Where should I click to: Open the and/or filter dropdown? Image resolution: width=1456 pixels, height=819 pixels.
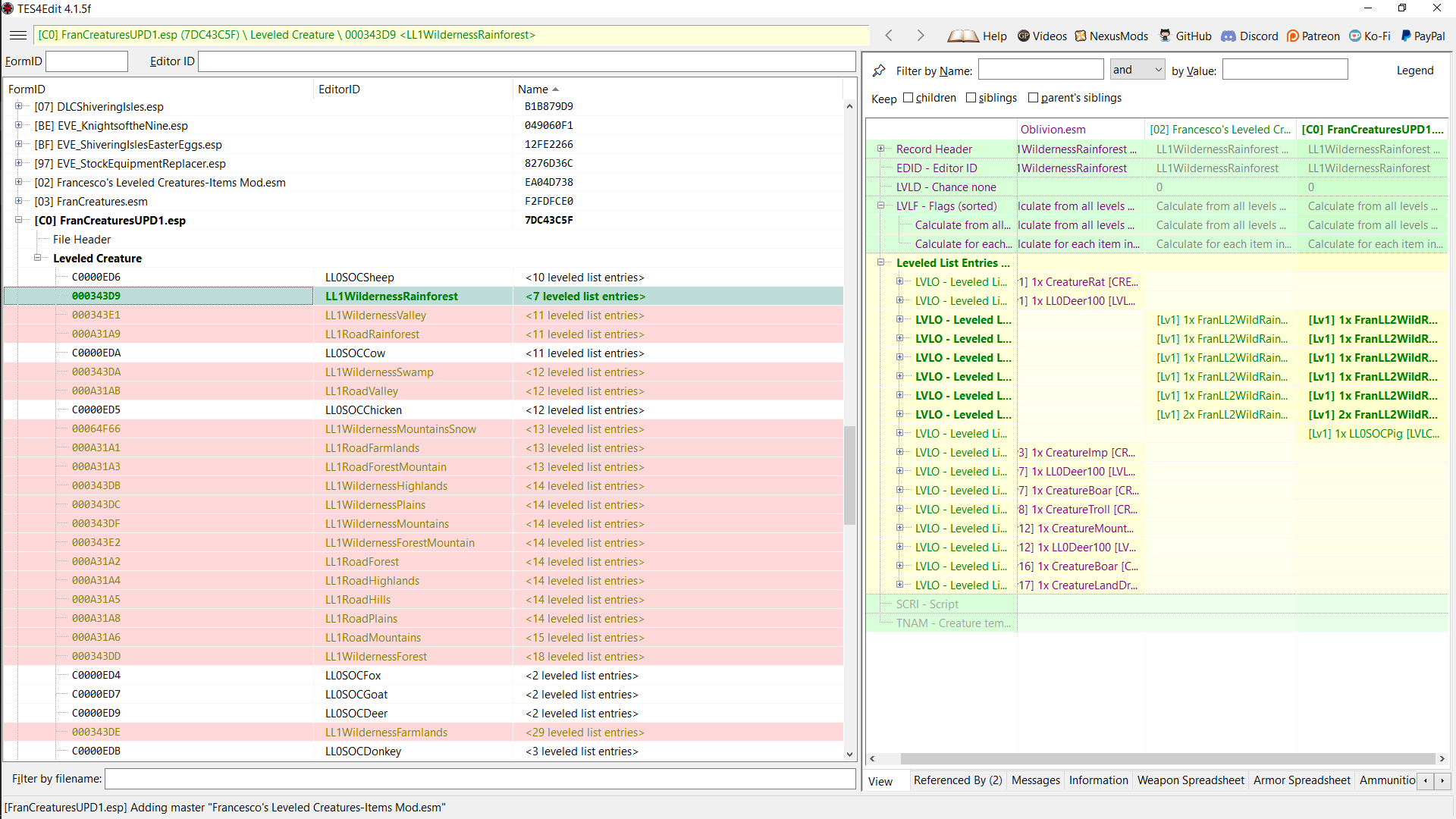coord(1137,70)
